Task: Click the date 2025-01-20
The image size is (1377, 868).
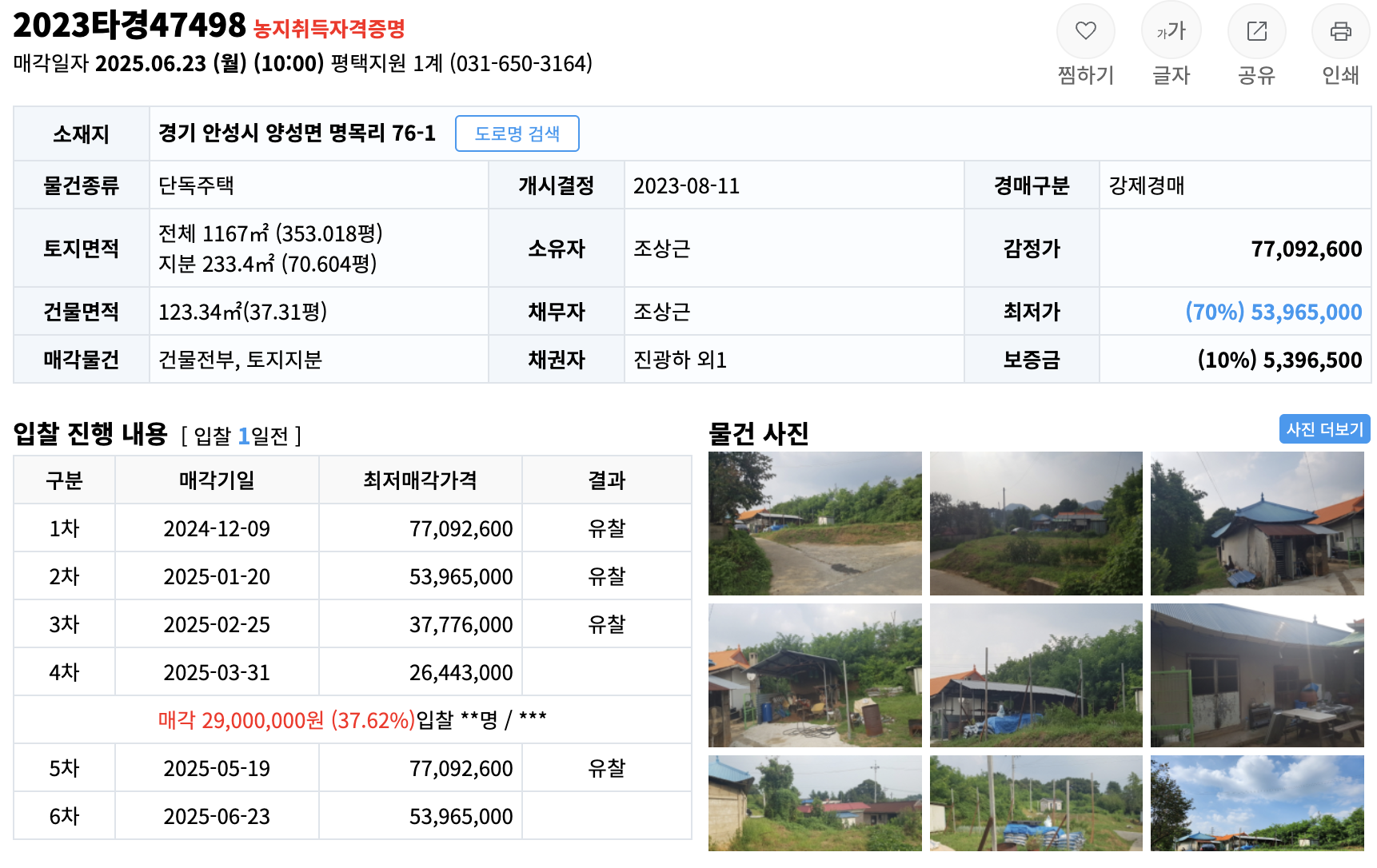Action: click(217, 576)
